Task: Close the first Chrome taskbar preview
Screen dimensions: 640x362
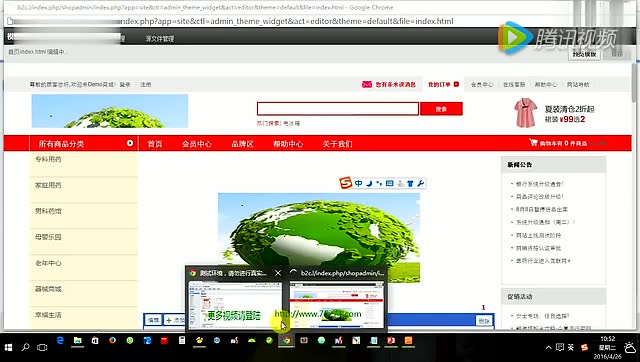Action: tap(278, 273)
